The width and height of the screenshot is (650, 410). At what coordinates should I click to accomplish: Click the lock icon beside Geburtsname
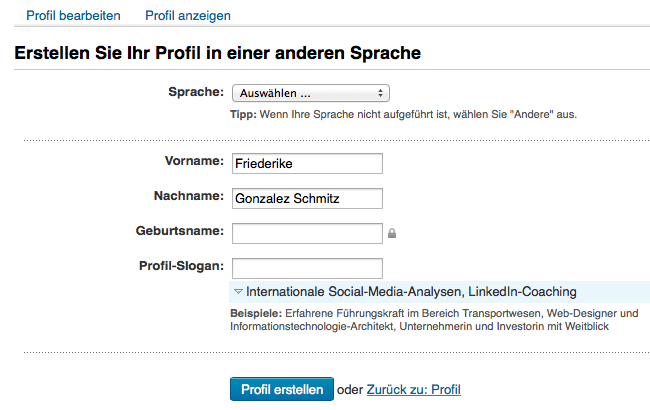click(392, 233)
